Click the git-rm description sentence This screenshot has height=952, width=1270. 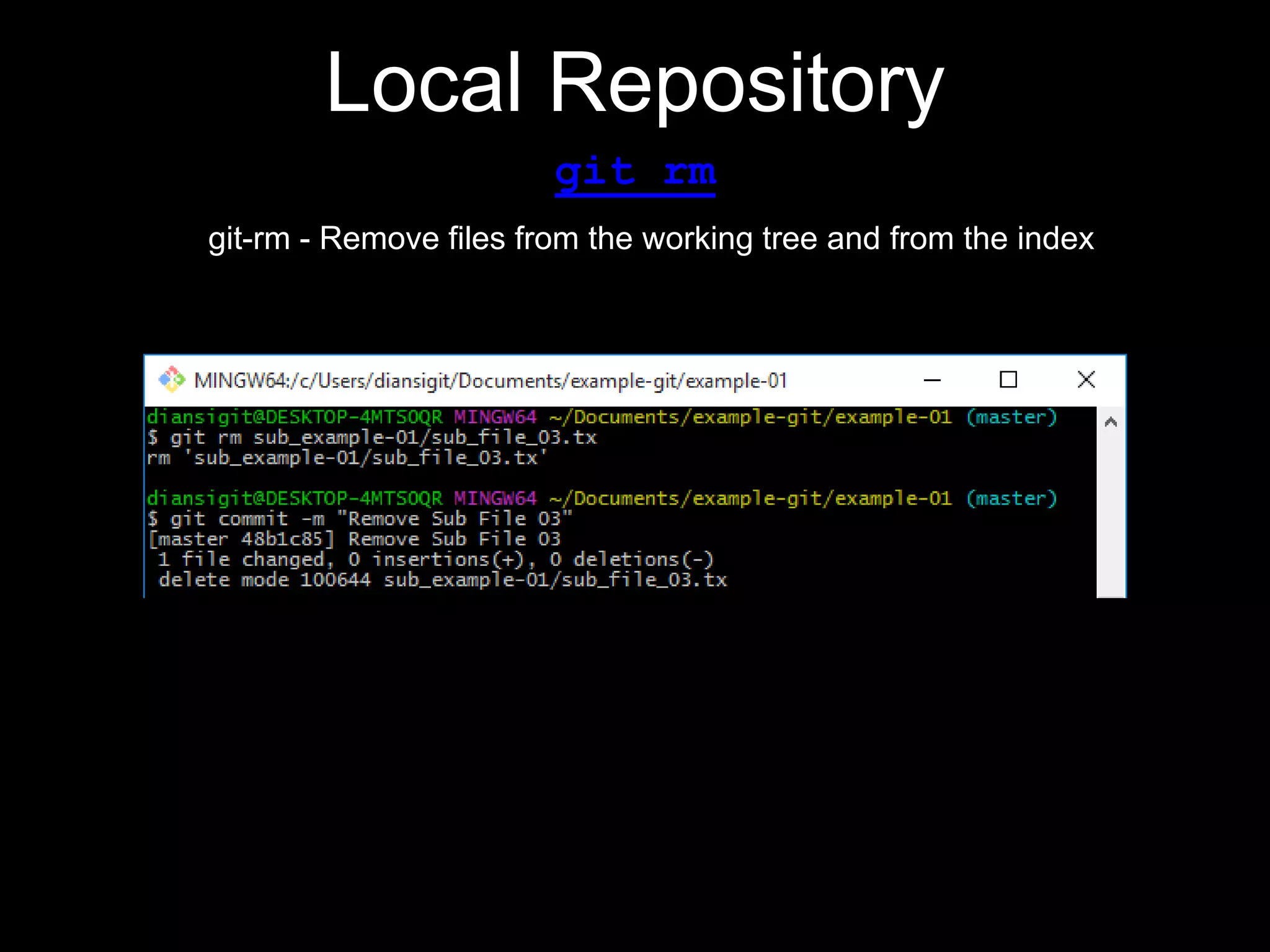pyautogui.click(x=651, y=239)
